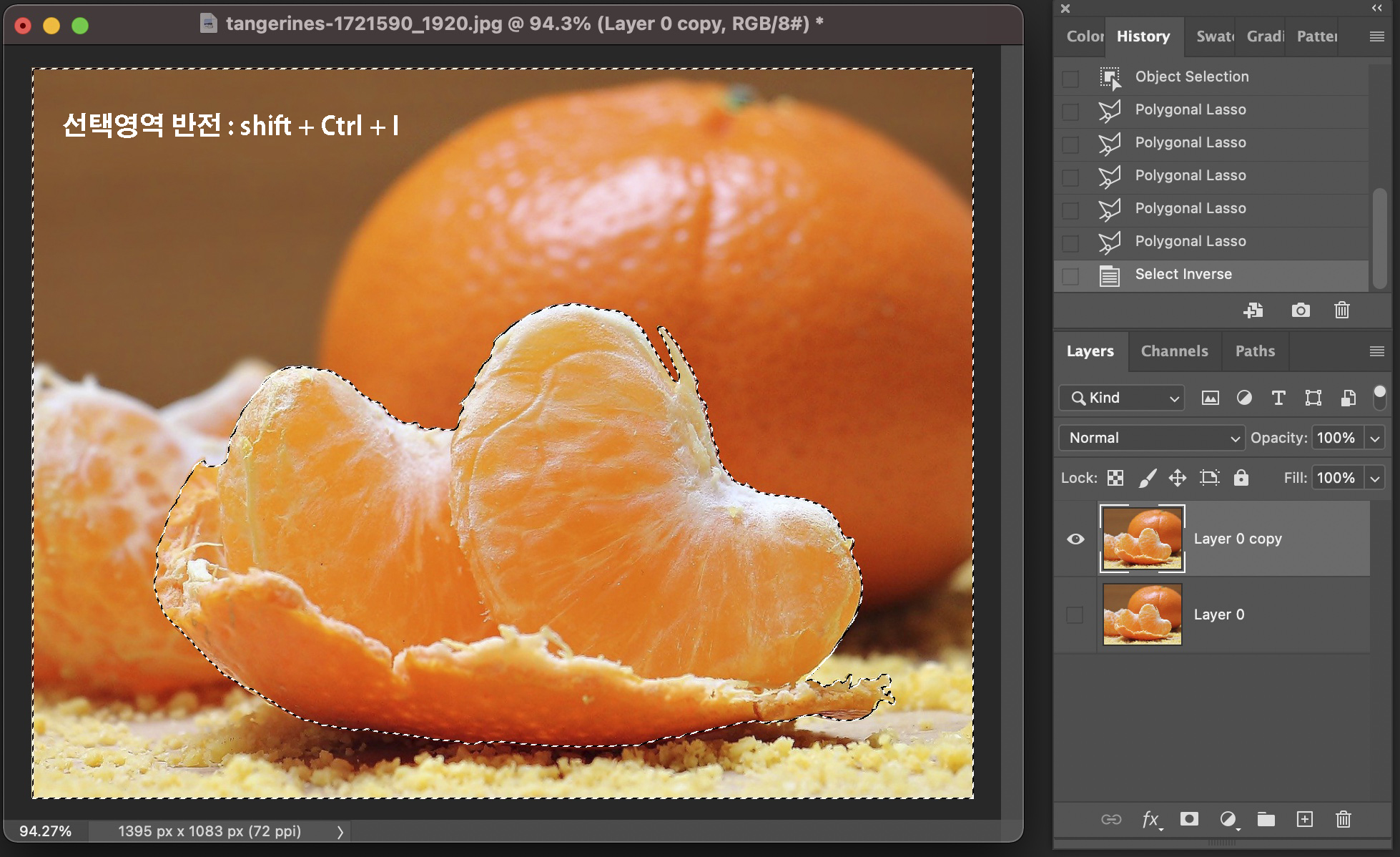
Task: Click create new document from state icon
Action: [1253, 310]
